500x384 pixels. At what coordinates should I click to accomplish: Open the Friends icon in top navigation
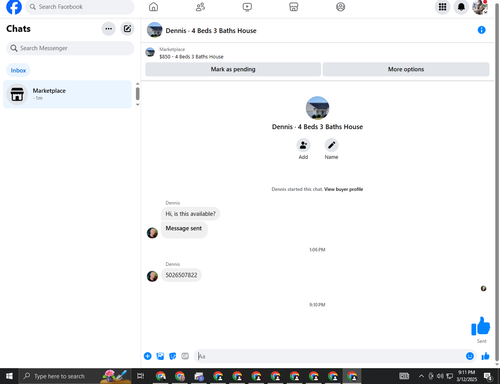pos(200,7)
